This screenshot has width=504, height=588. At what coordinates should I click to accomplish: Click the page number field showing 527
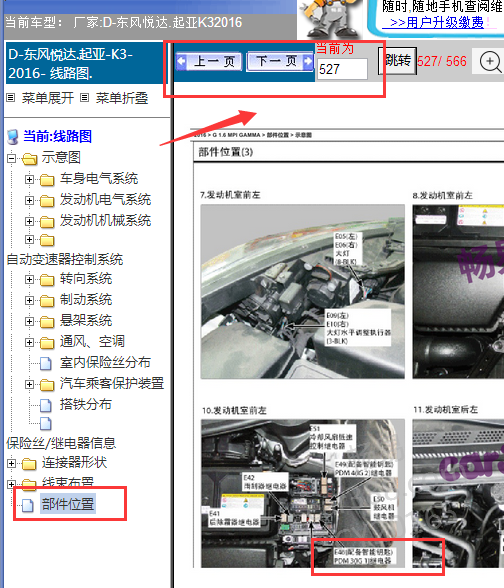tap(342, 69)
